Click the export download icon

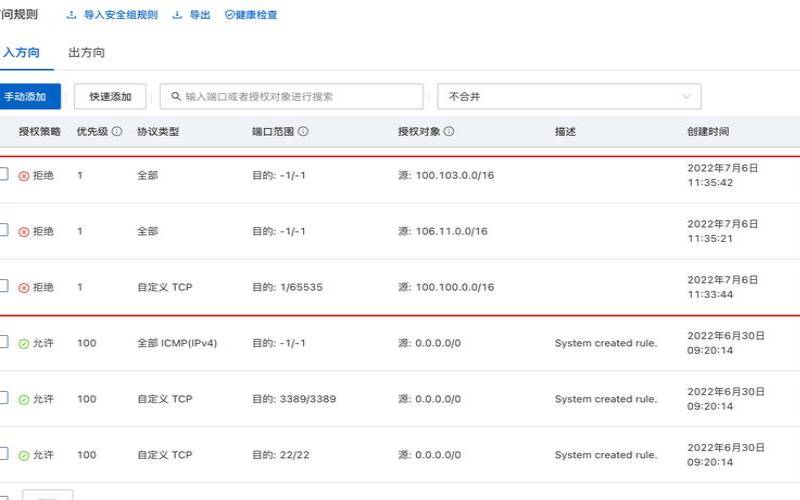pos(177,15)
